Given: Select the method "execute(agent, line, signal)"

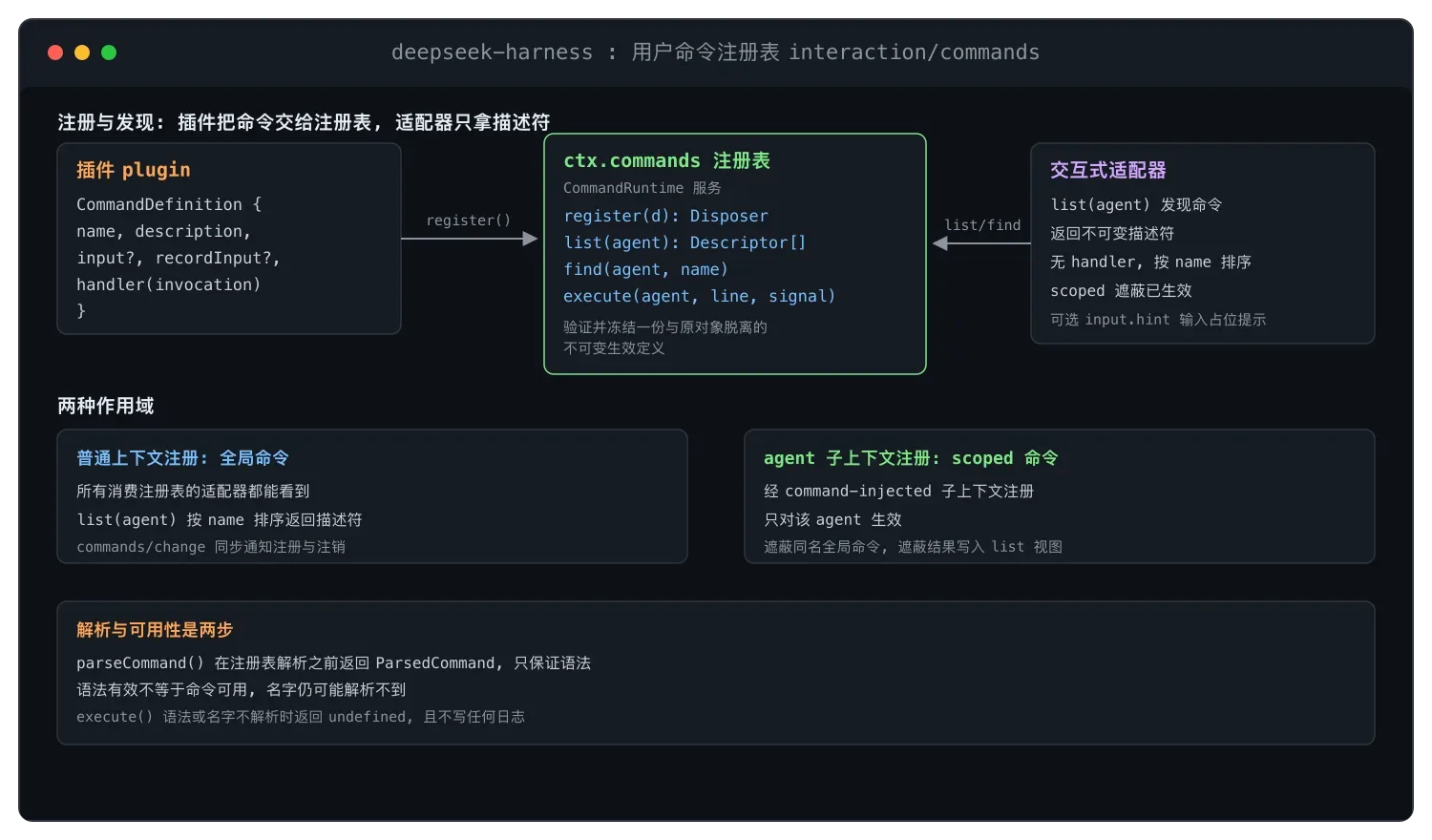Looking at the screenshot, I should tap(700, 296).
